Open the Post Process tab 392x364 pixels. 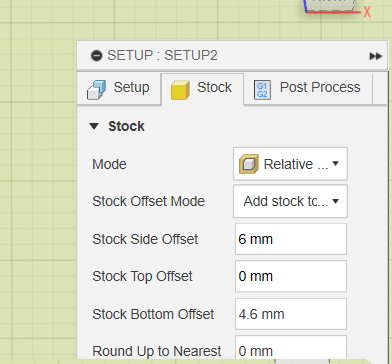click(308, 89)
